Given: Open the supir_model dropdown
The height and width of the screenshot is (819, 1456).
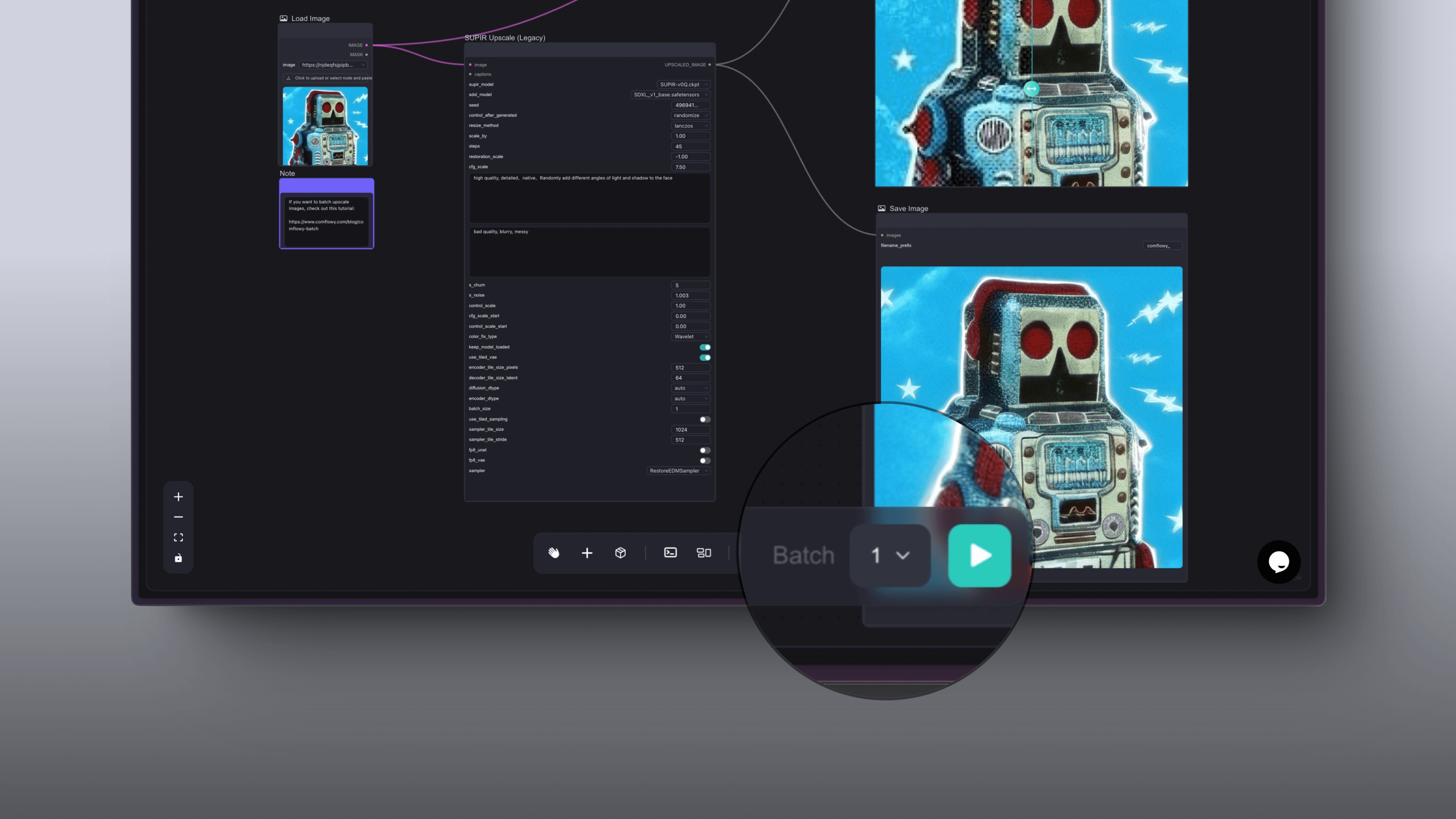Looking at the screenshot, I should [683, 84].
